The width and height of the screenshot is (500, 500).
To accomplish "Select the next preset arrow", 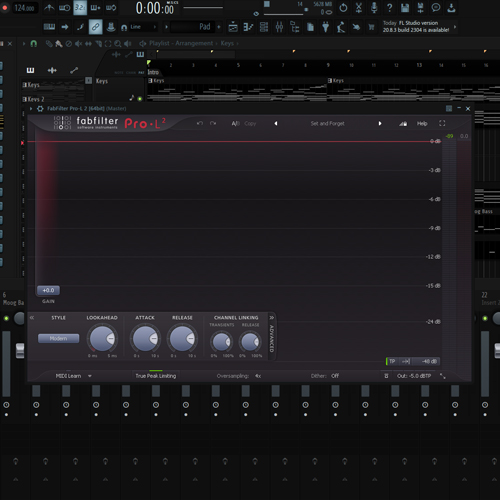I will [380, 123].
